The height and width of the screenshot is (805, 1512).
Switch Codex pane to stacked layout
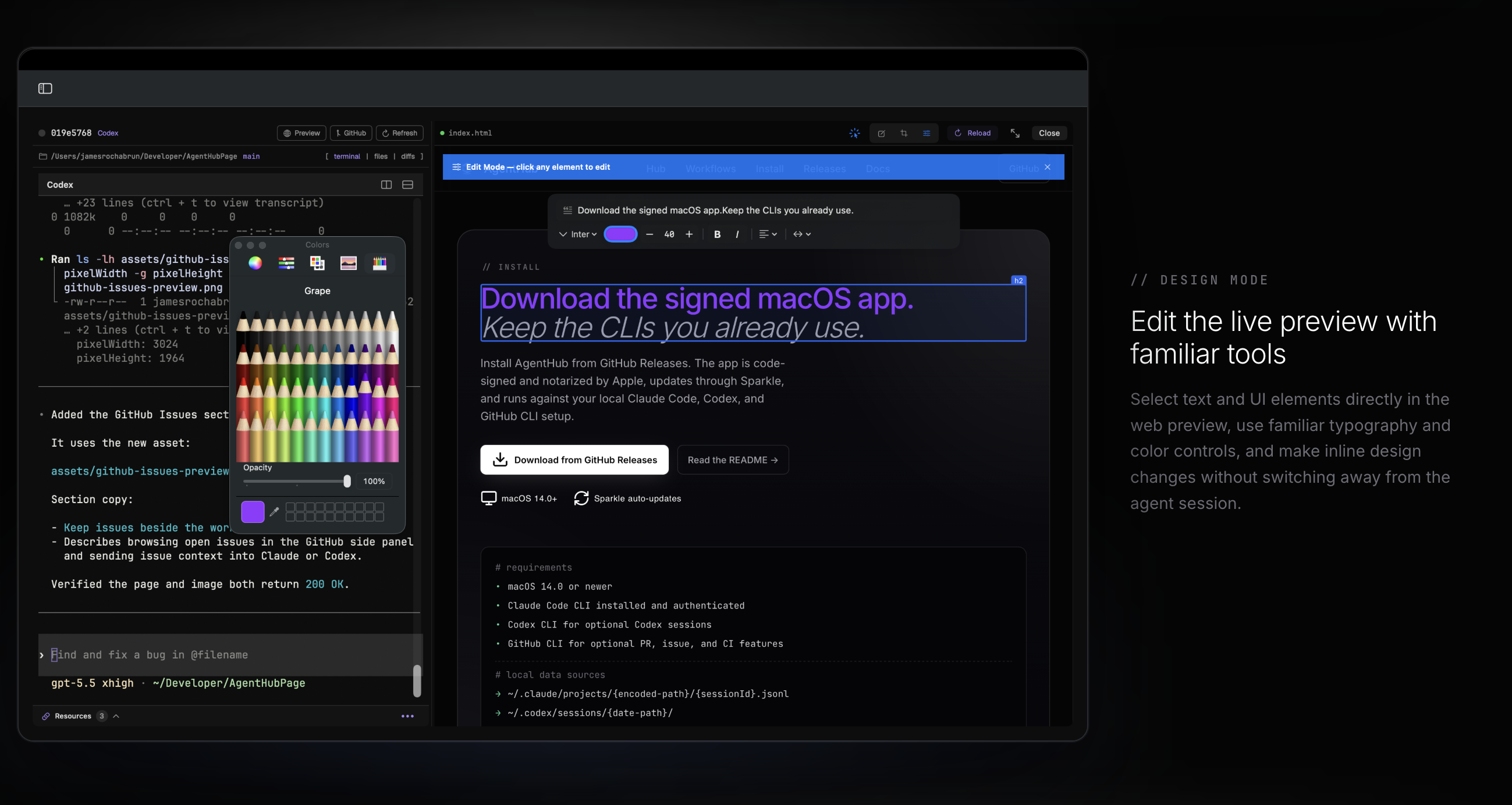407,185
